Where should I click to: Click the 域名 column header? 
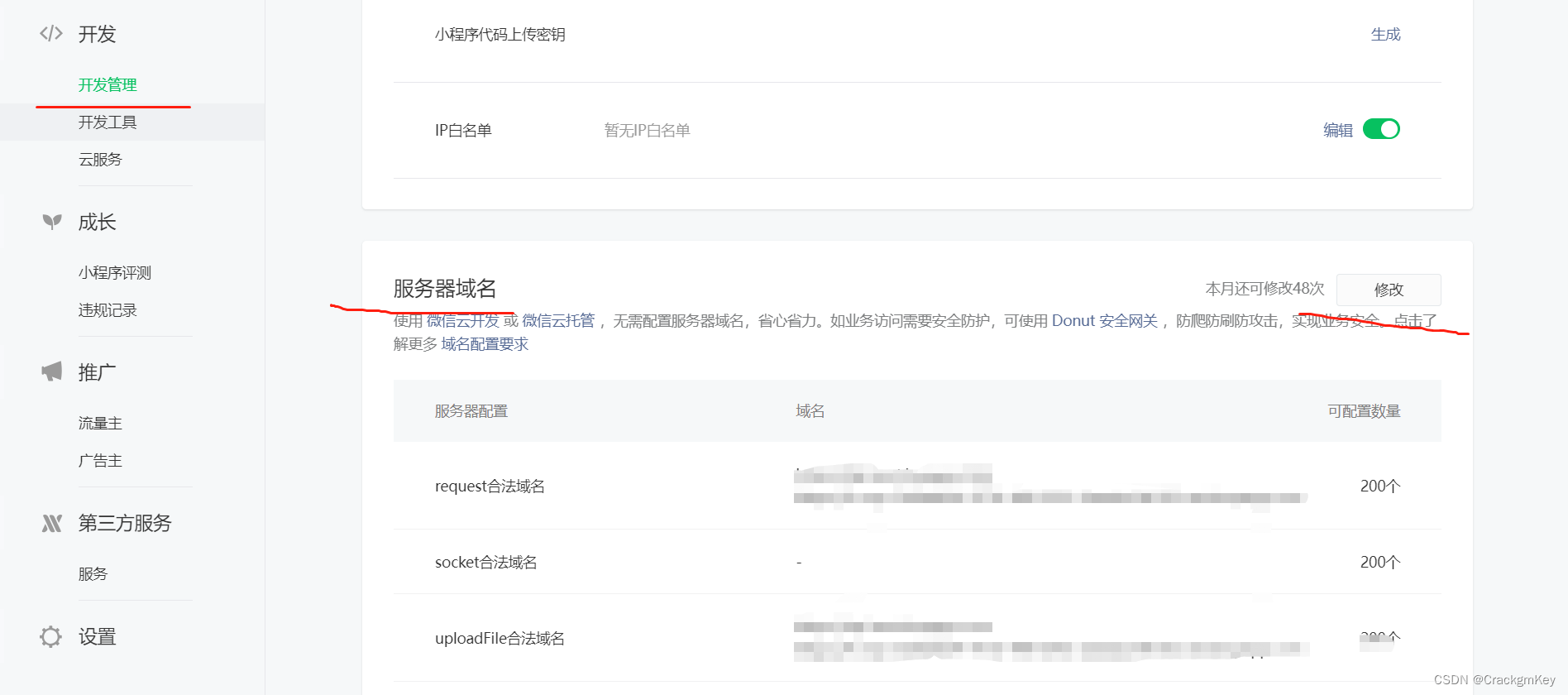(x=810, y=411)
